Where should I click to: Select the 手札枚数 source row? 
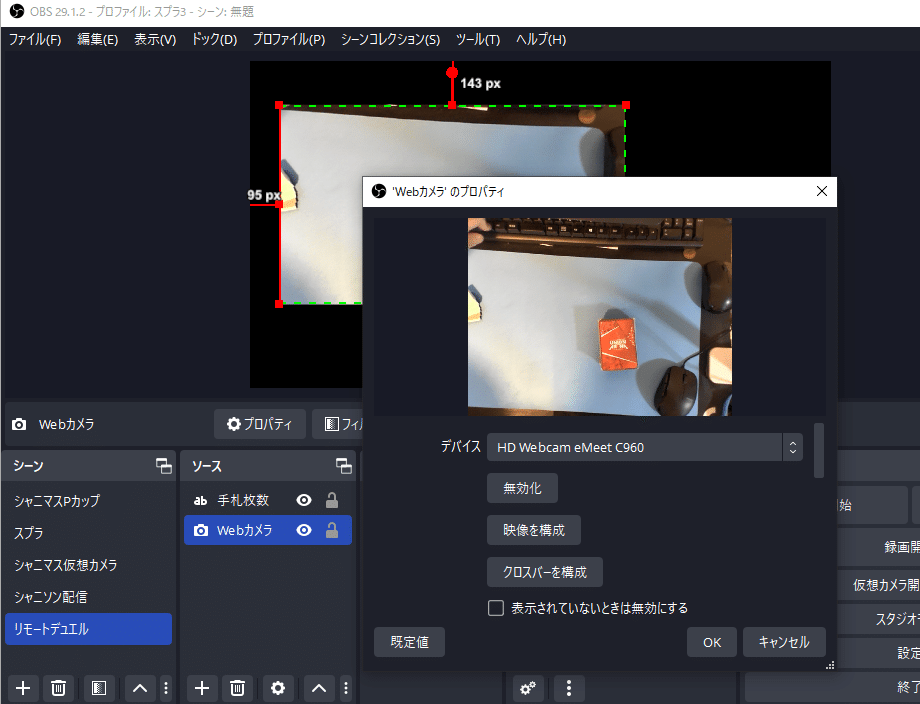268,500
